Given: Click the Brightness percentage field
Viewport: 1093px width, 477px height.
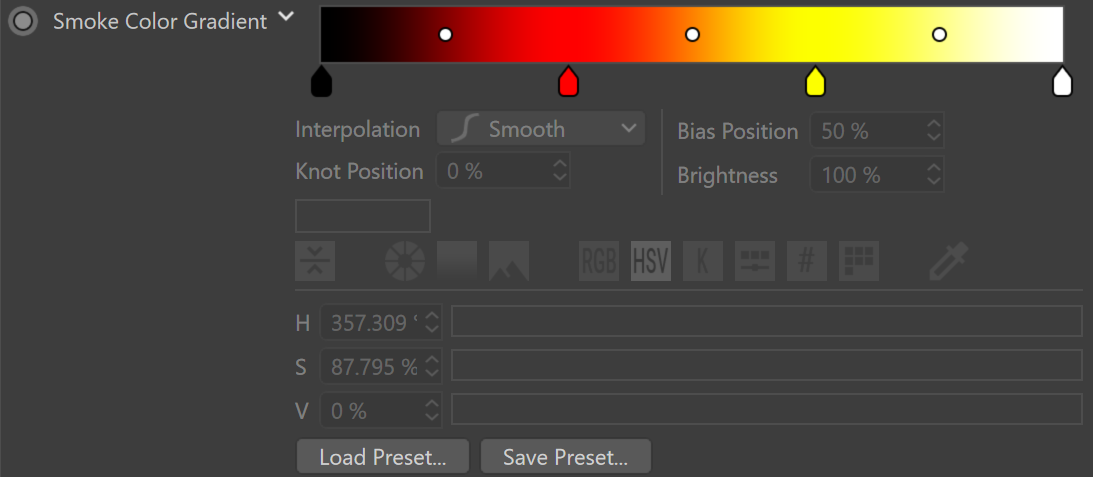Looking at the screenshot, I should click(876, 174).
